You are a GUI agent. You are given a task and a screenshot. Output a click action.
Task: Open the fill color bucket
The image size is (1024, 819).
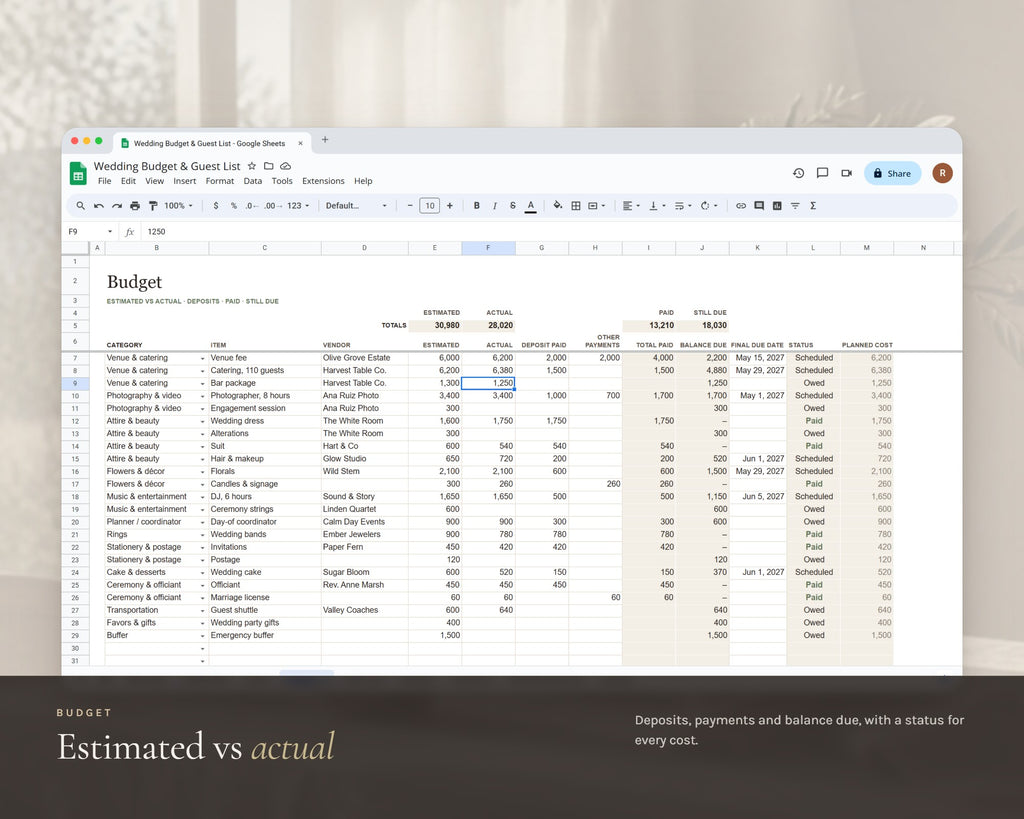558,206
